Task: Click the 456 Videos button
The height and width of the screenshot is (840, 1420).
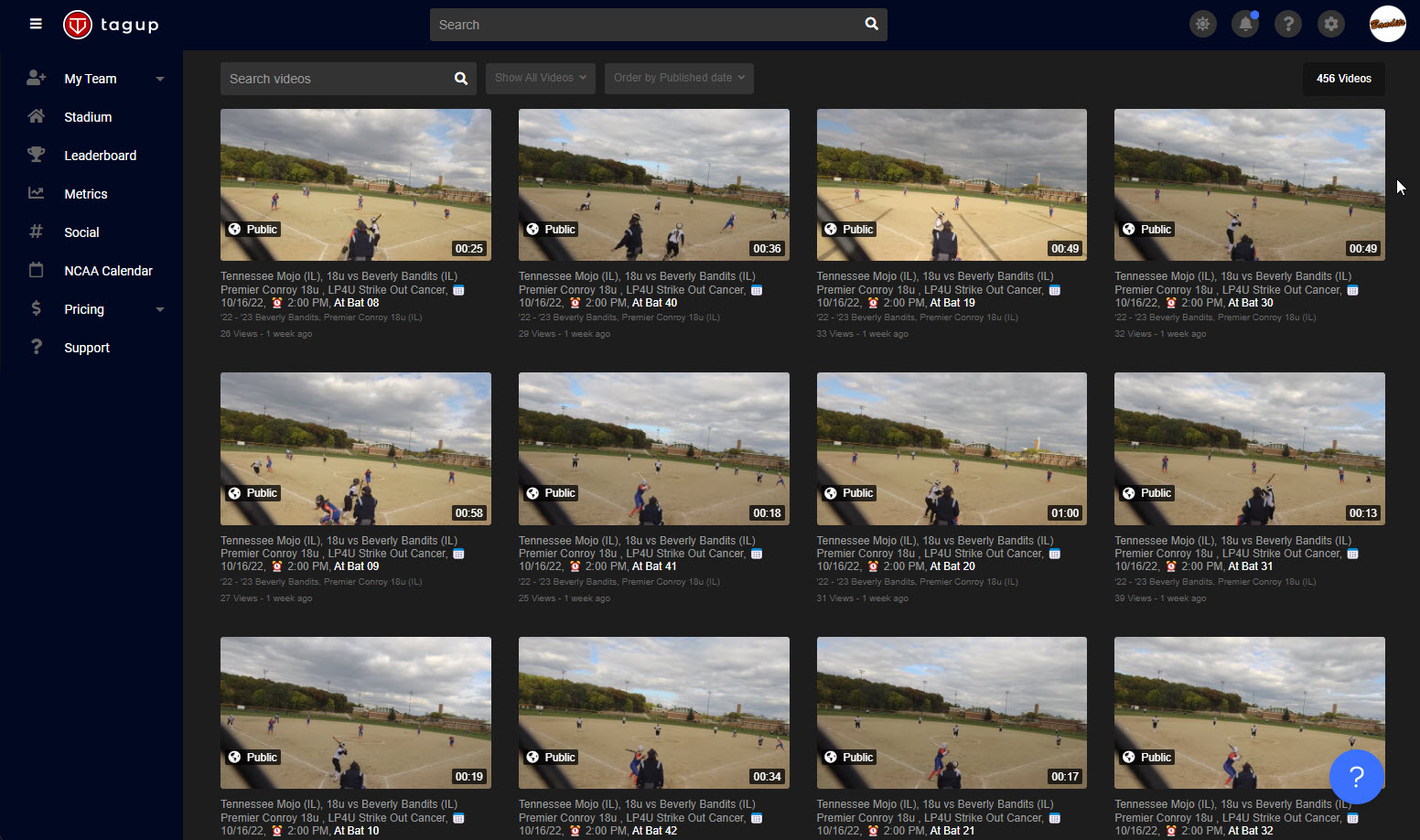Action: (1343, 79)
